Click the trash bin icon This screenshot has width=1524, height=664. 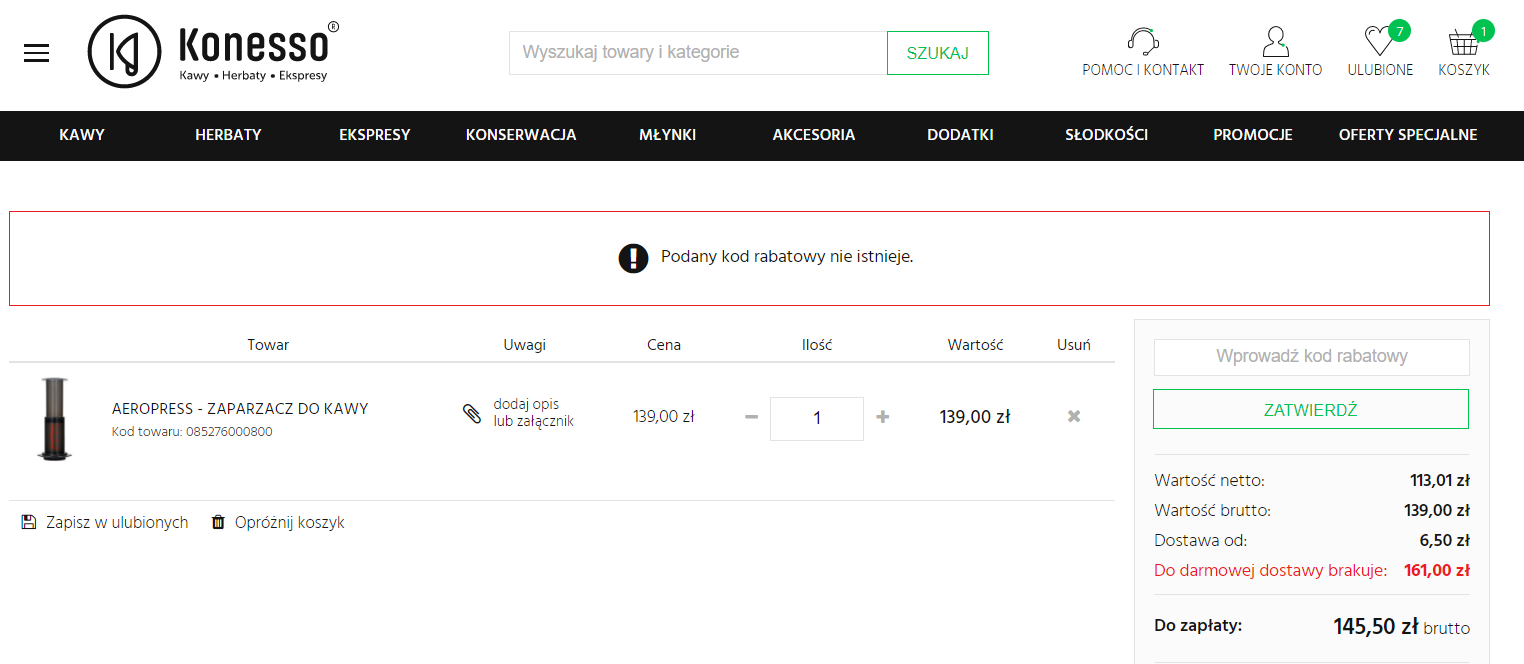point(218,522)
